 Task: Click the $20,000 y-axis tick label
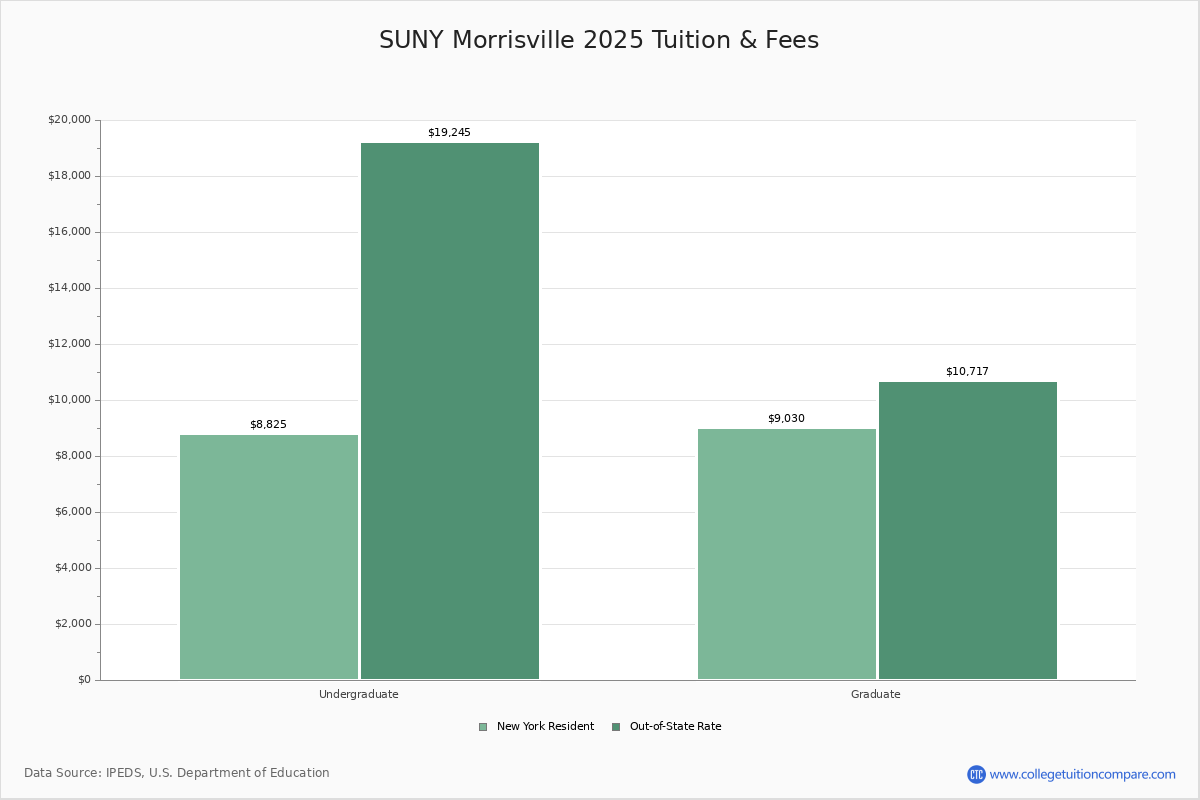click(70, 118)
